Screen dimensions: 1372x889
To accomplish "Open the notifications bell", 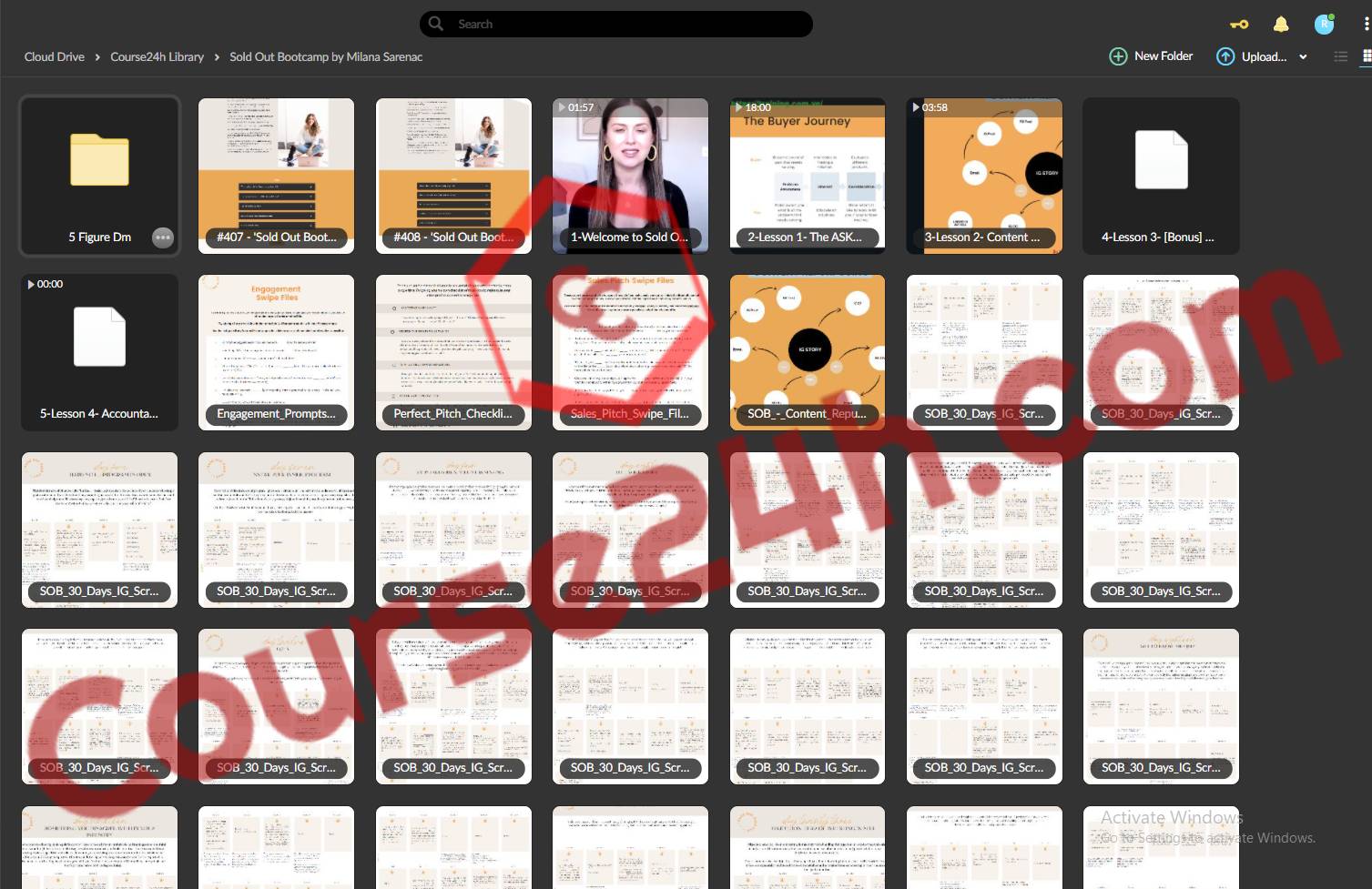I will click(1281, 25).
